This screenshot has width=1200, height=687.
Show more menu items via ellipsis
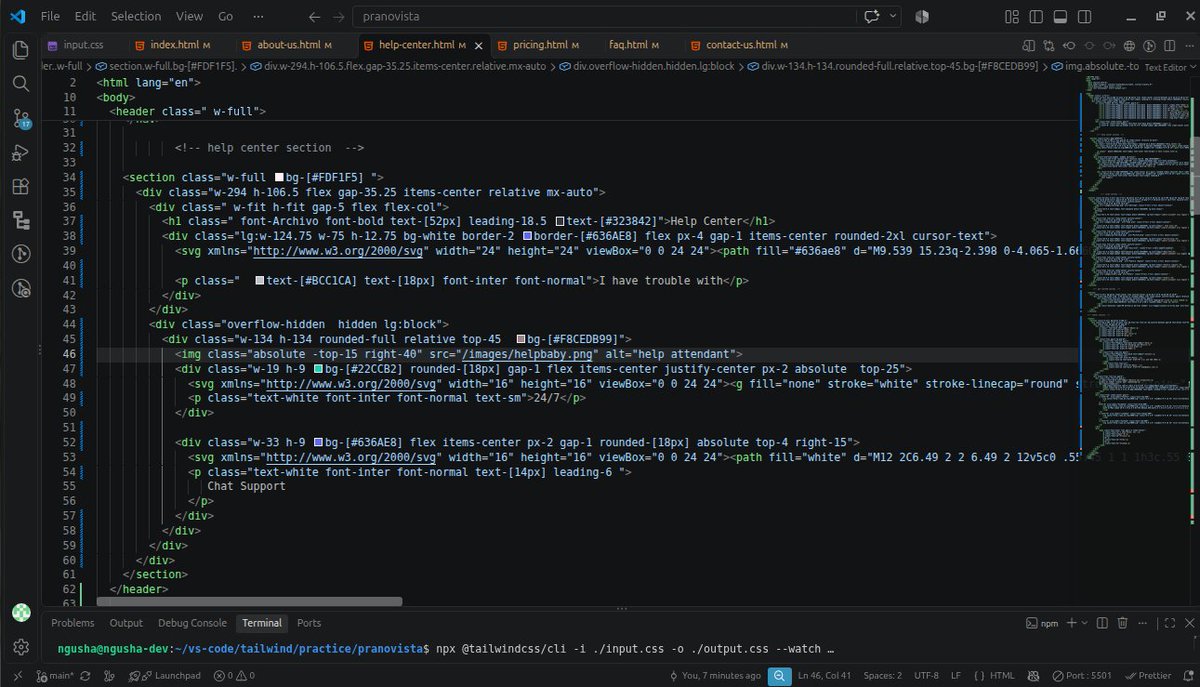[x=258, y=16]
